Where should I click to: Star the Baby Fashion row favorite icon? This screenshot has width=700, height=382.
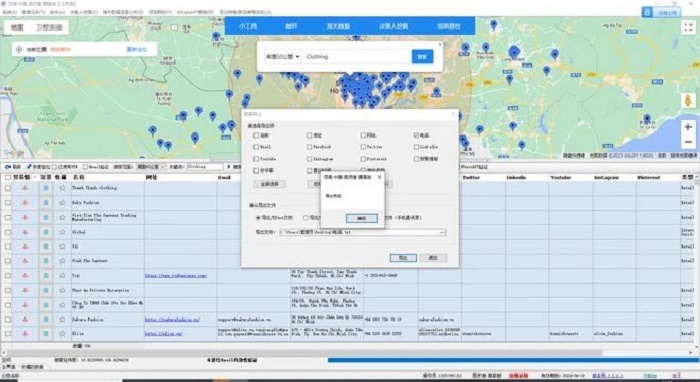[x=62, y=203]
